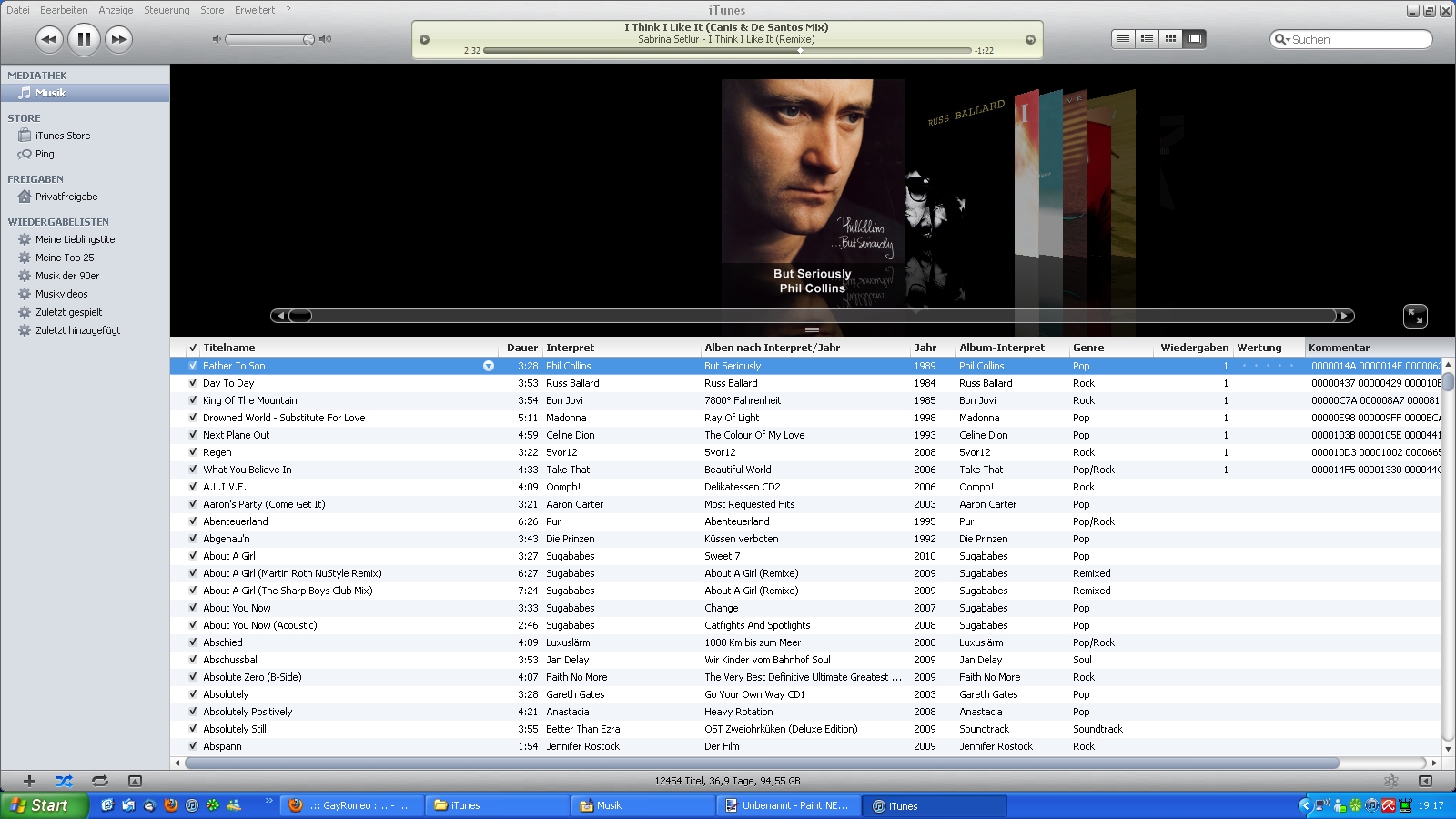Open Meine Lieblingstitel playlist

(76, 239)
